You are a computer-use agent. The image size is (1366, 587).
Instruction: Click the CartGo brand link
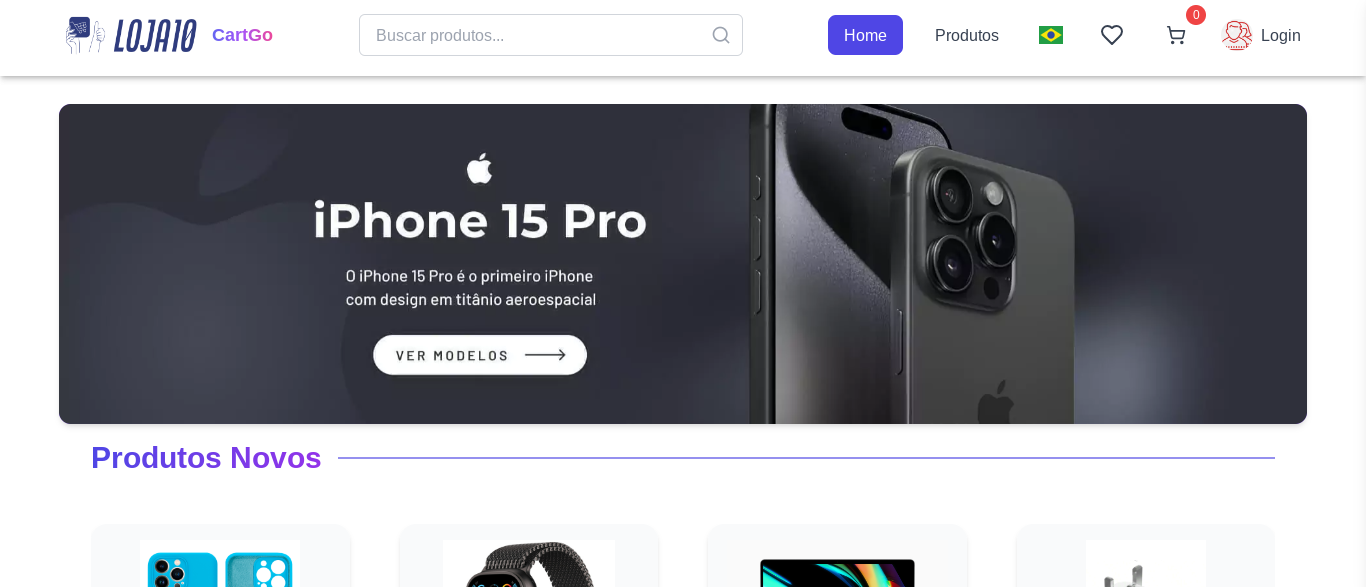tap(242, 35)
